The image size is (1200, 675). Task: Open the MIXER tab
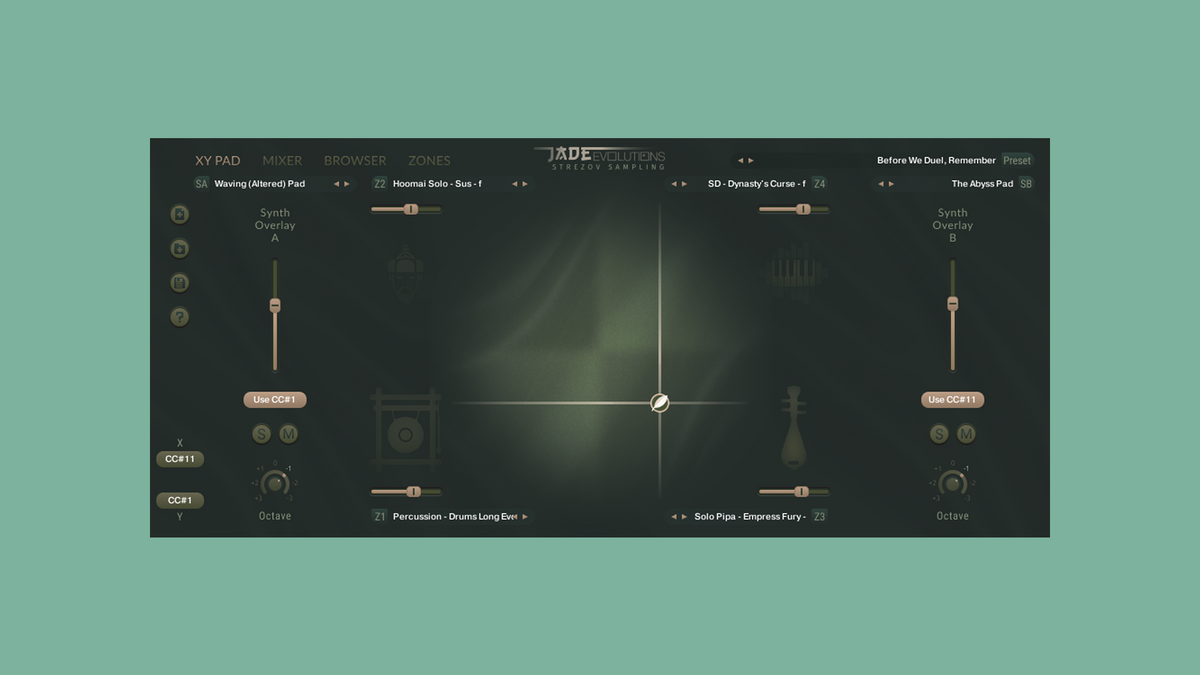282,161
